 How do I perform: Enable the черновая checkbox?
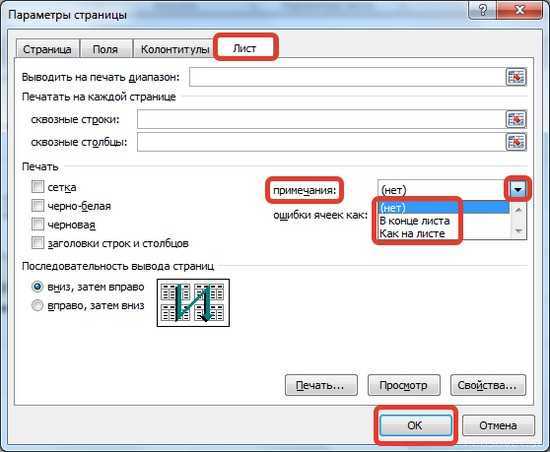coord(38,224)
